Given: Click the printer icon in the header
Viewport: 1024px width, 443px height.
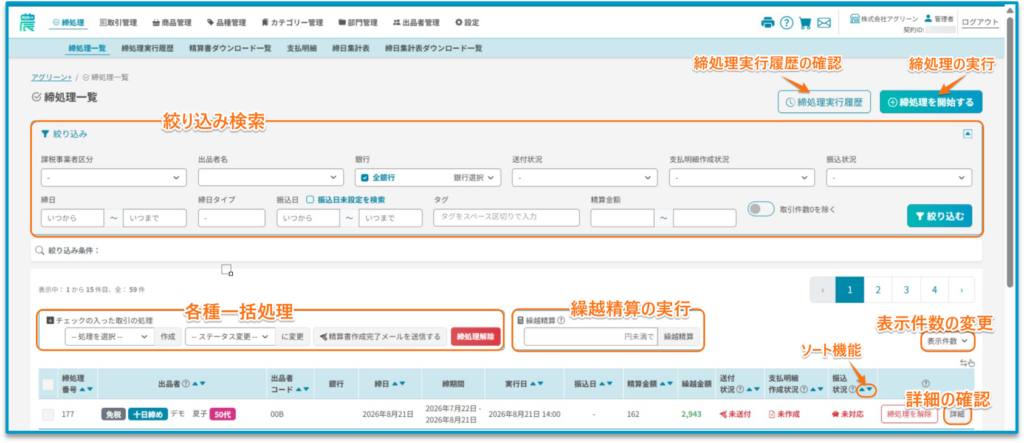Looking at the screenshot, I should [767, 23].
